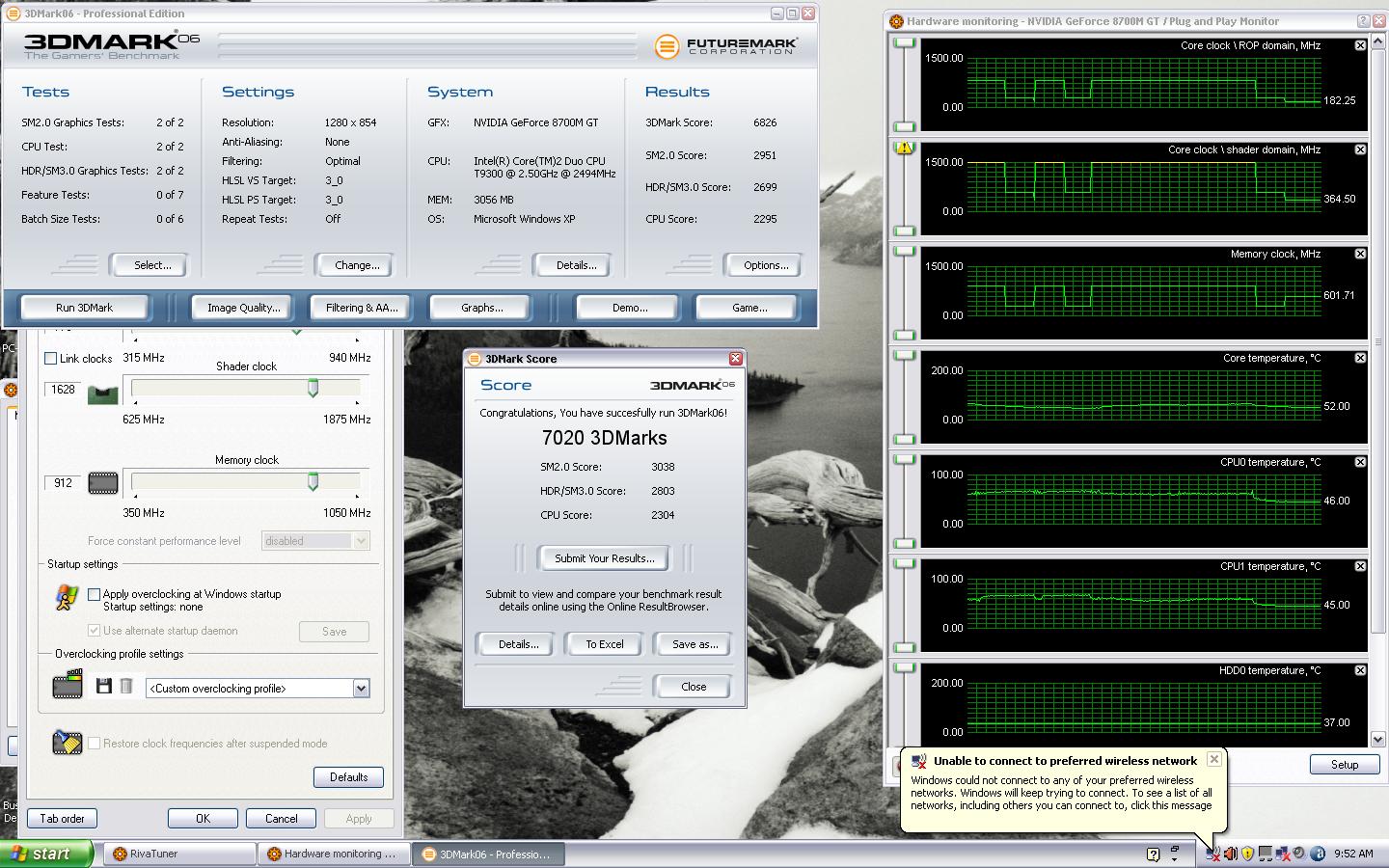Click Submit Your Results button
The width and height of the screenshot is (1389, 868).
click(x=605, y=558)
